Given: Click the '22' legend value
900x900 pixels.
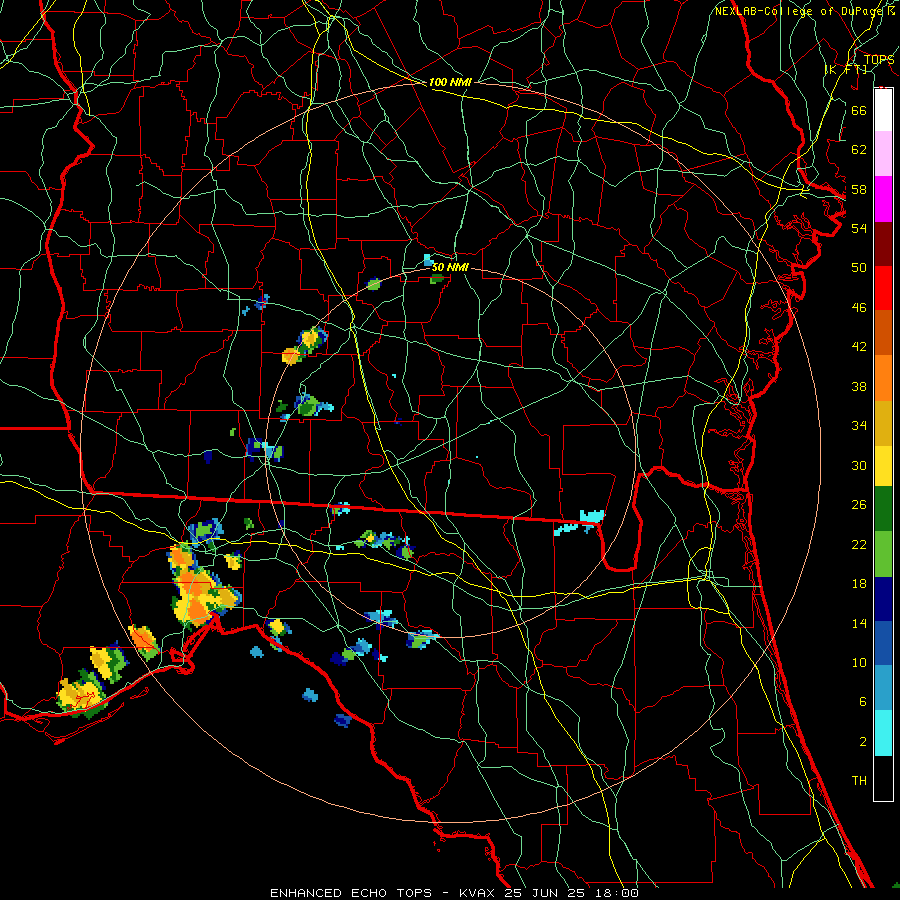Looking at the screenshot, I should [859, 544].
